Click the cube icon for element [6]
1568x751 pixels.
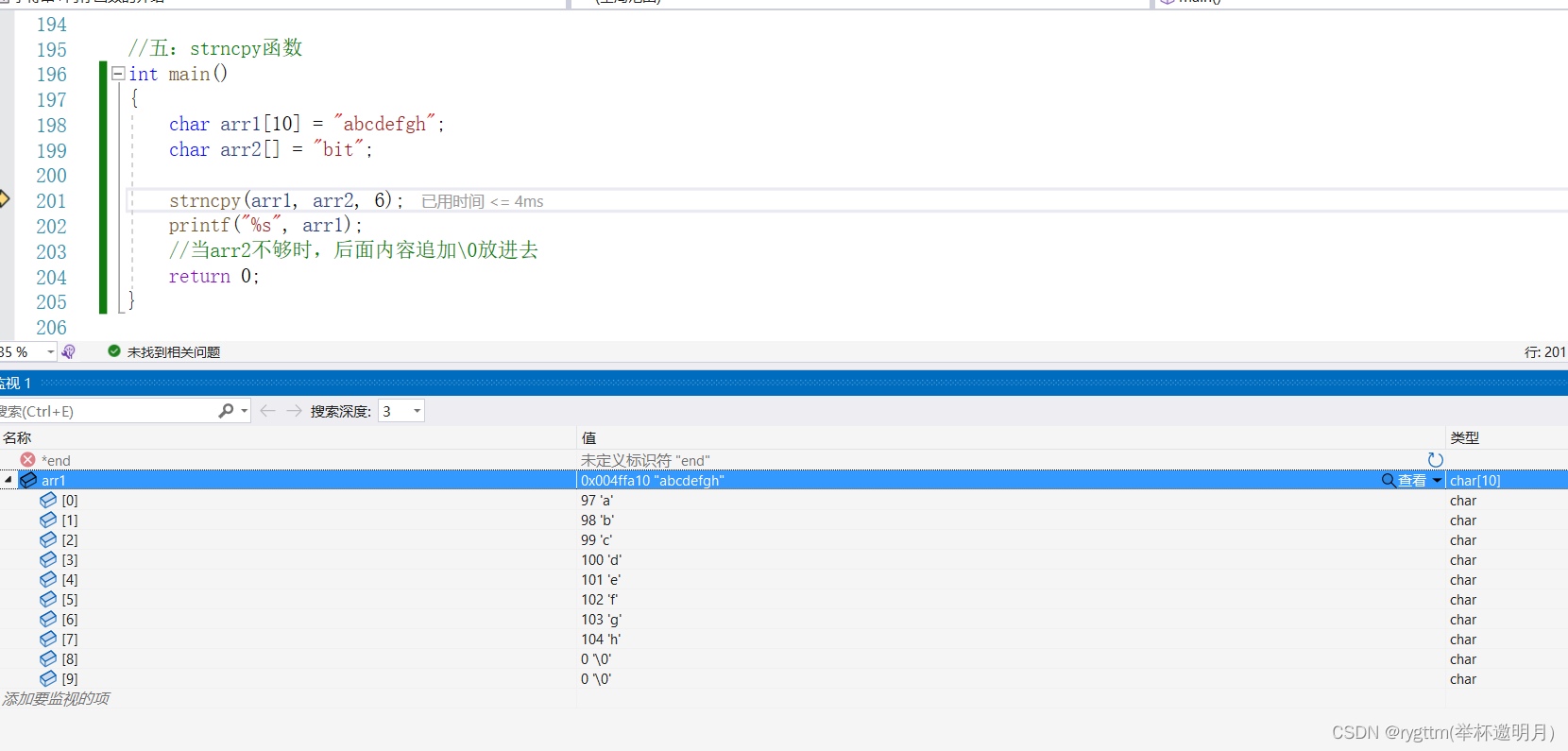click(x=48, y=619)
